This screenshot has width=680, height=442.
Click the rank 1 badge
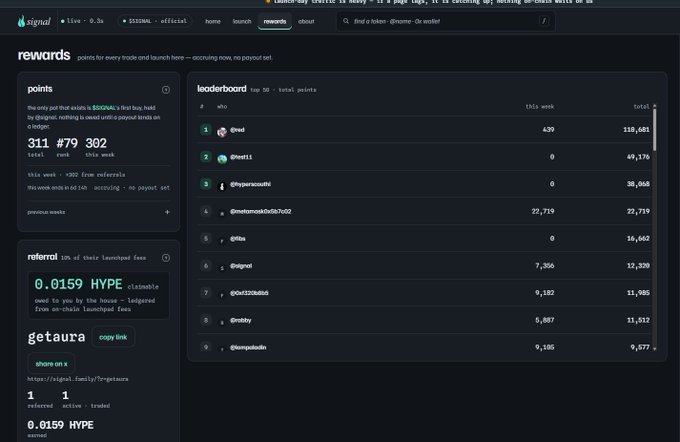click(206, 129)
